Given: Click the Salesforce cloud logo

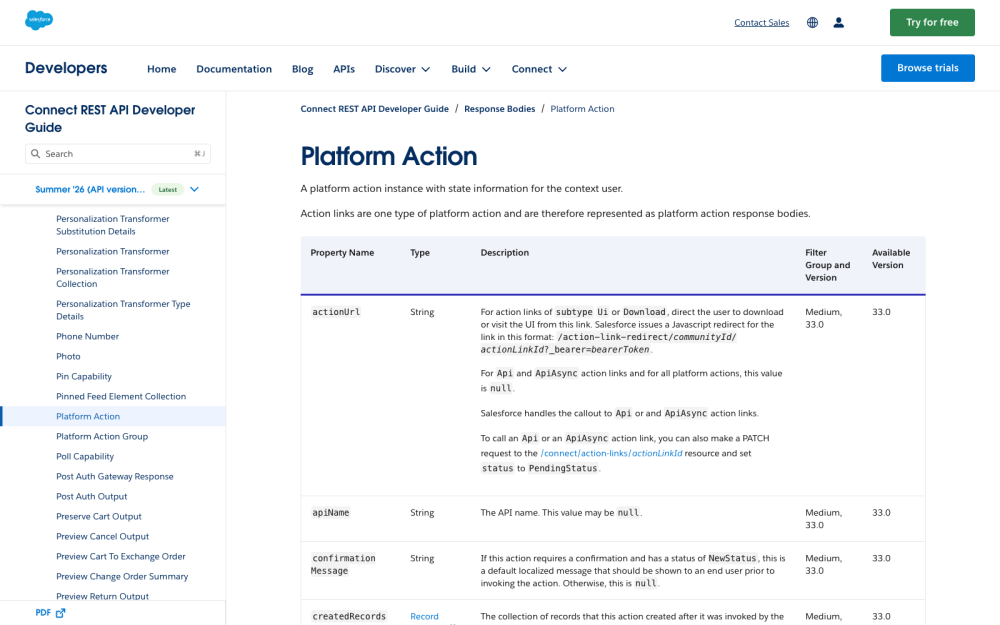Looking at the screenshot, I should [39, 20].
